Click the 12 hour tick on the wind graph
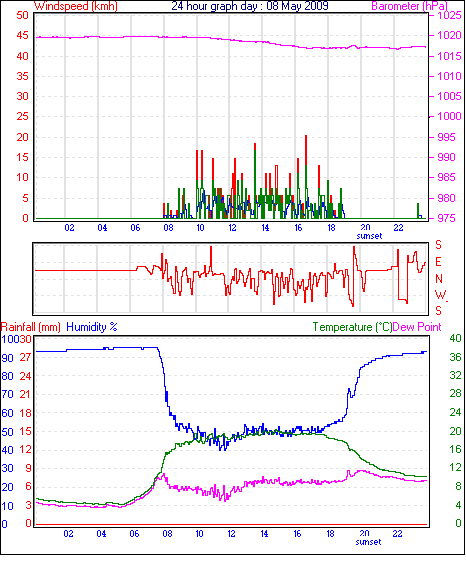466x566 pixels. (232, 228)
